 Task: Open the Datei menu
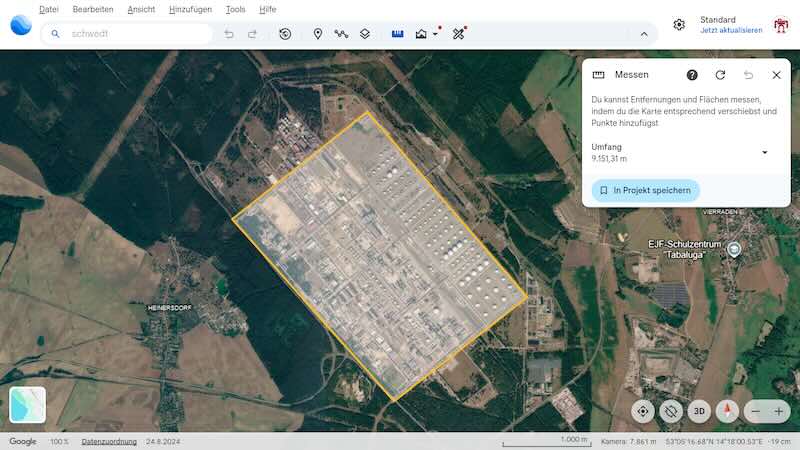click(x=49, y=9)
